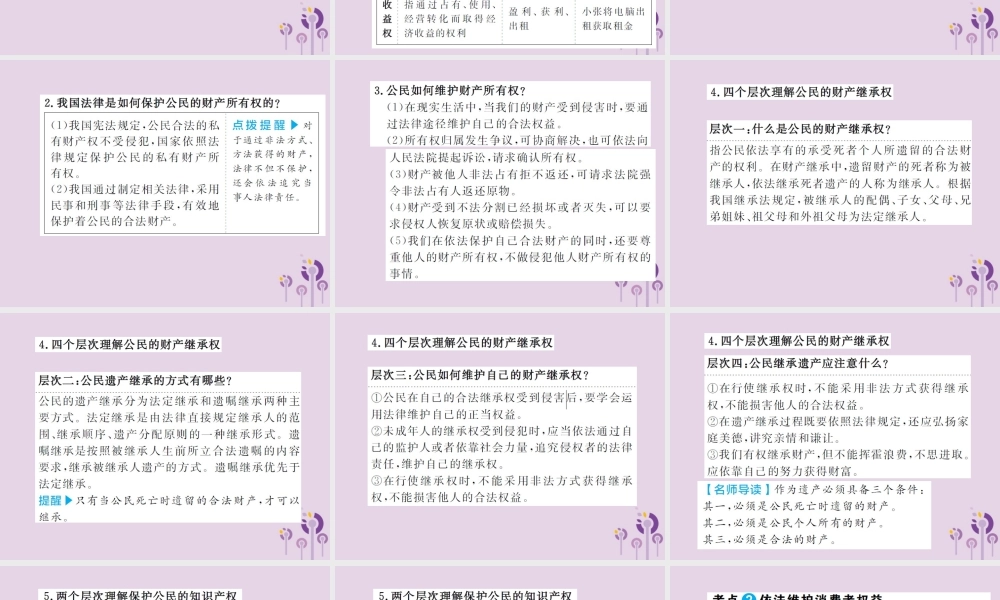Click title 4.四个层次理解公民的财产继承权 on 层次一 slide

(800, 92)
